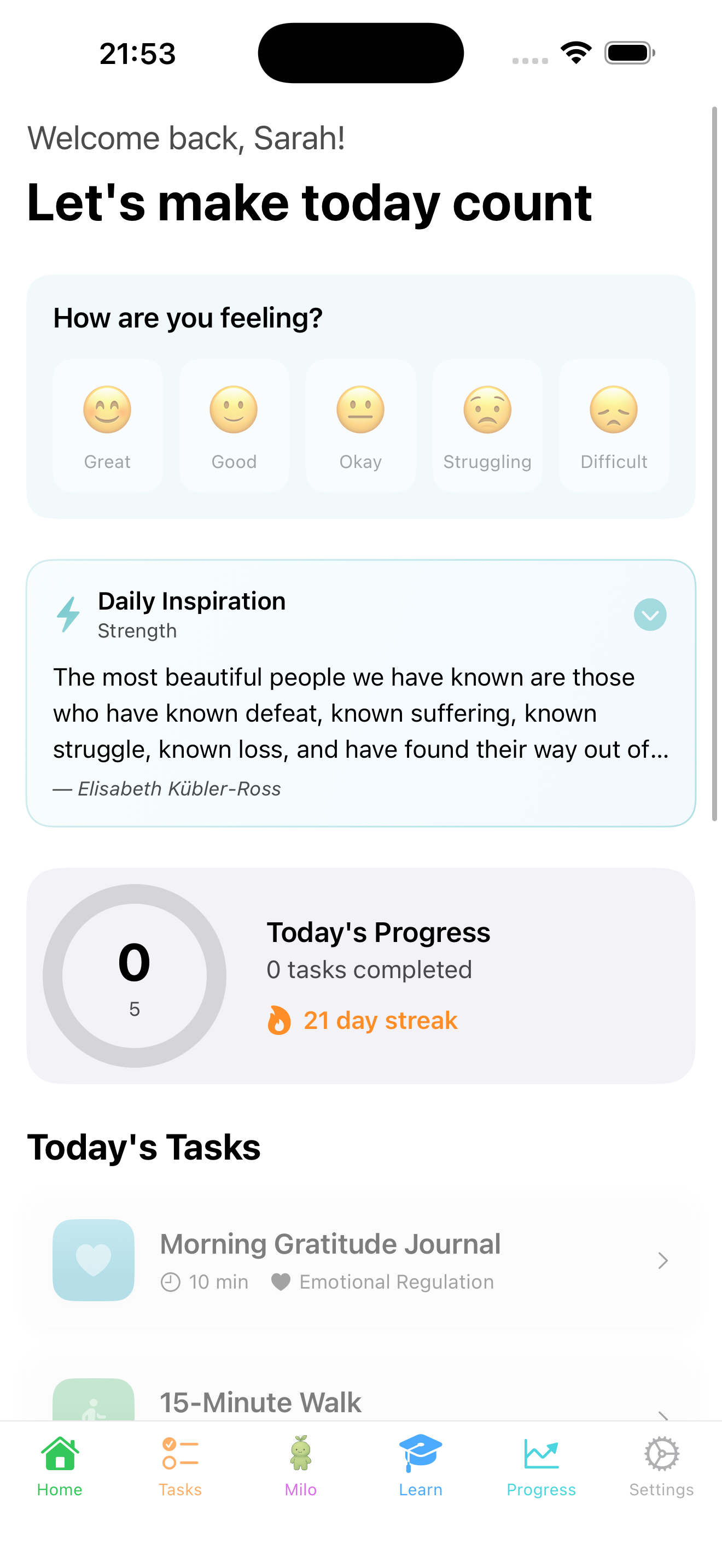Select the Good mood emoji
This screenshot has height=1568, width=722.
coord(234,409)
